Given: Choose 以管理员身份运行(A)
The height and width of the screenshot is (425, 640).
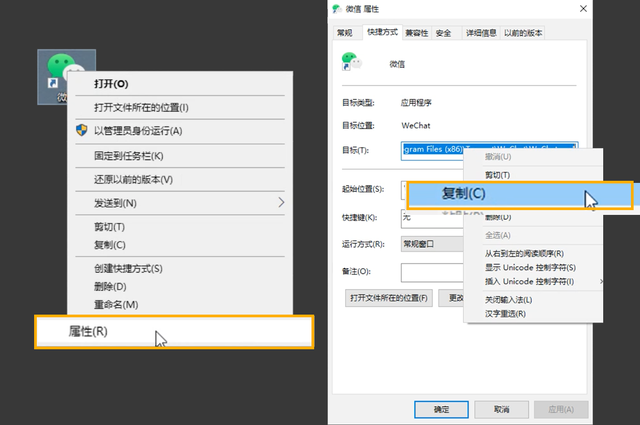Looking at the screenshot, I should click(x=180, y=131).
